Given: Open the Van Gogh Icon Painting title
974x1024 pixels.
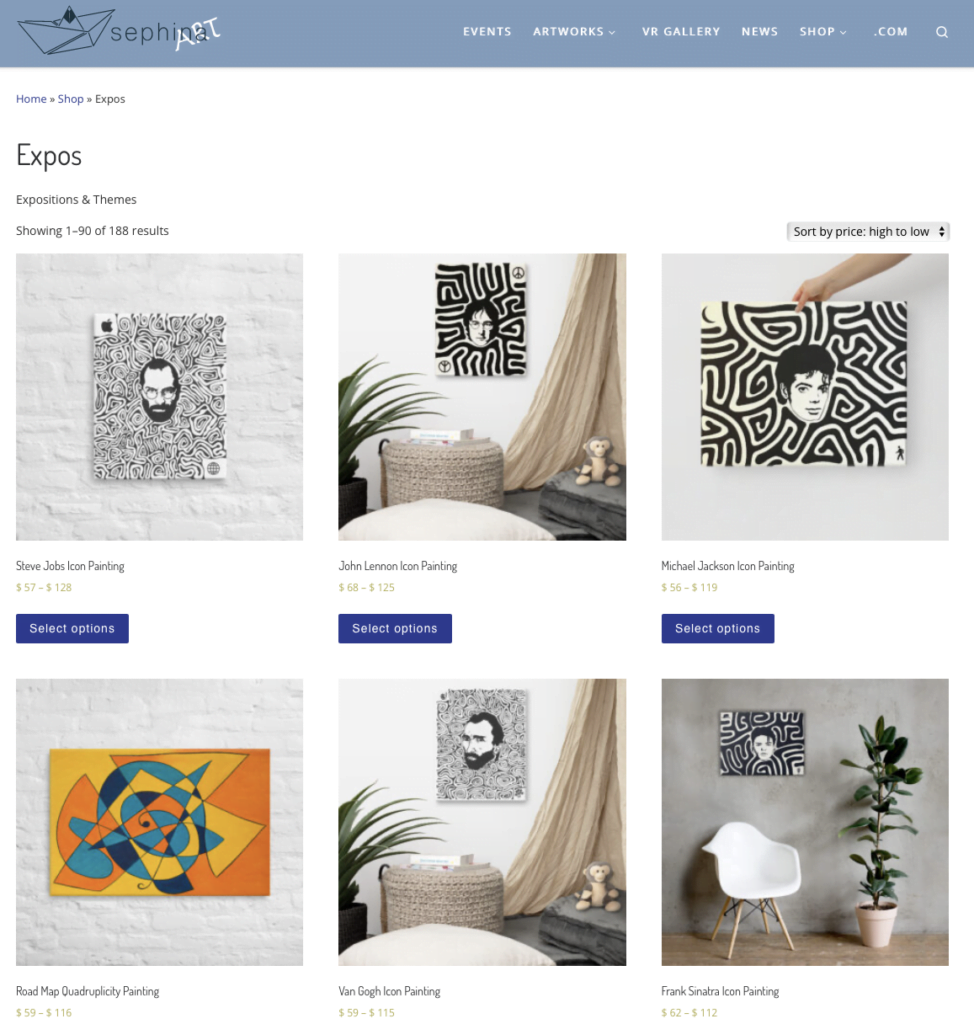Looking at the screenshot, I should 389,991.
